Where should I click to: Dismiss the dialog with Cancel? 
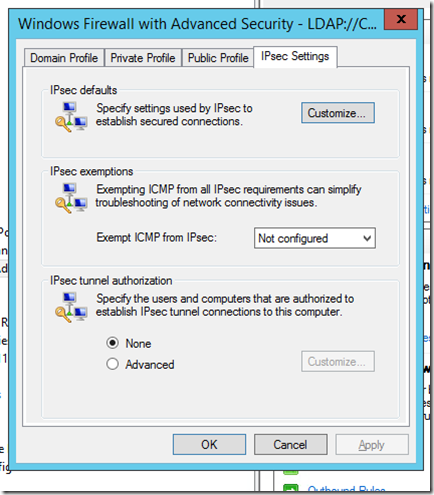coord(290,444)
